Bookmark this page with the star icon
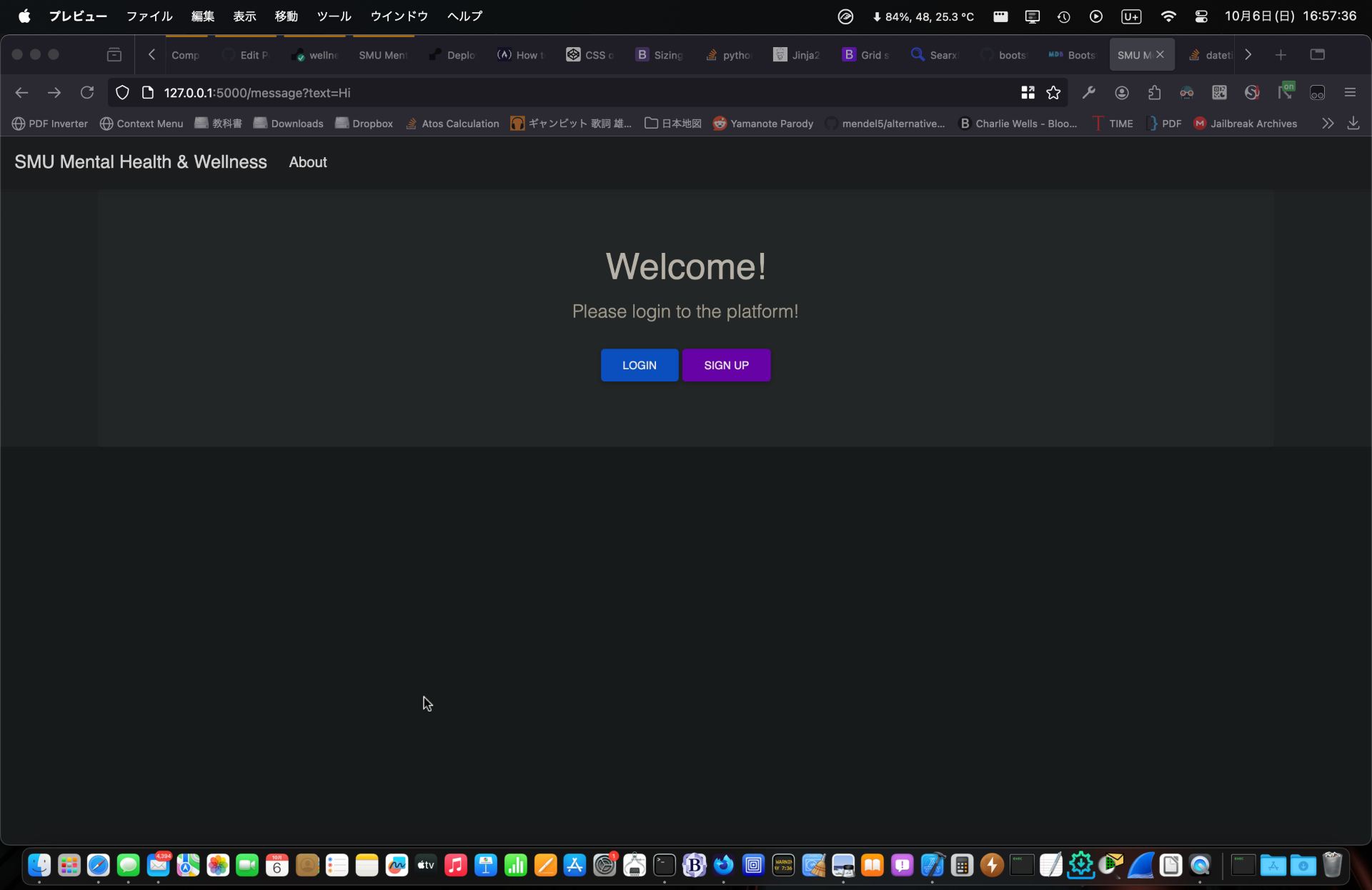1372x890 pixels. click(x=1053, y=93)
